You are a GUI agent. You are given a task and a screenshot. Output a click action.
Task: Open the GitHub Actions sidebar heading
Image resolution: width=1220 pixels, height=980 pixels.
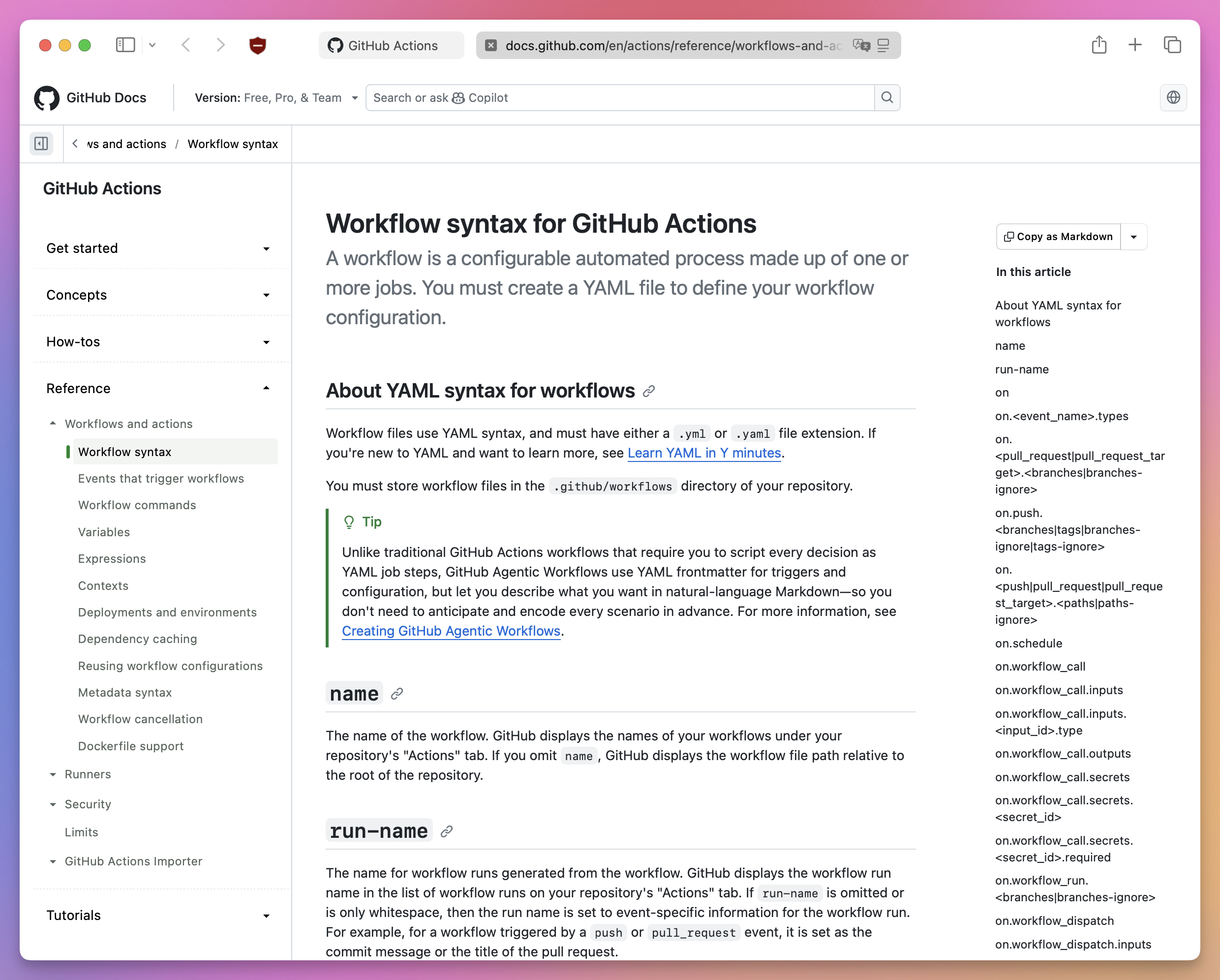click(102, 188)
